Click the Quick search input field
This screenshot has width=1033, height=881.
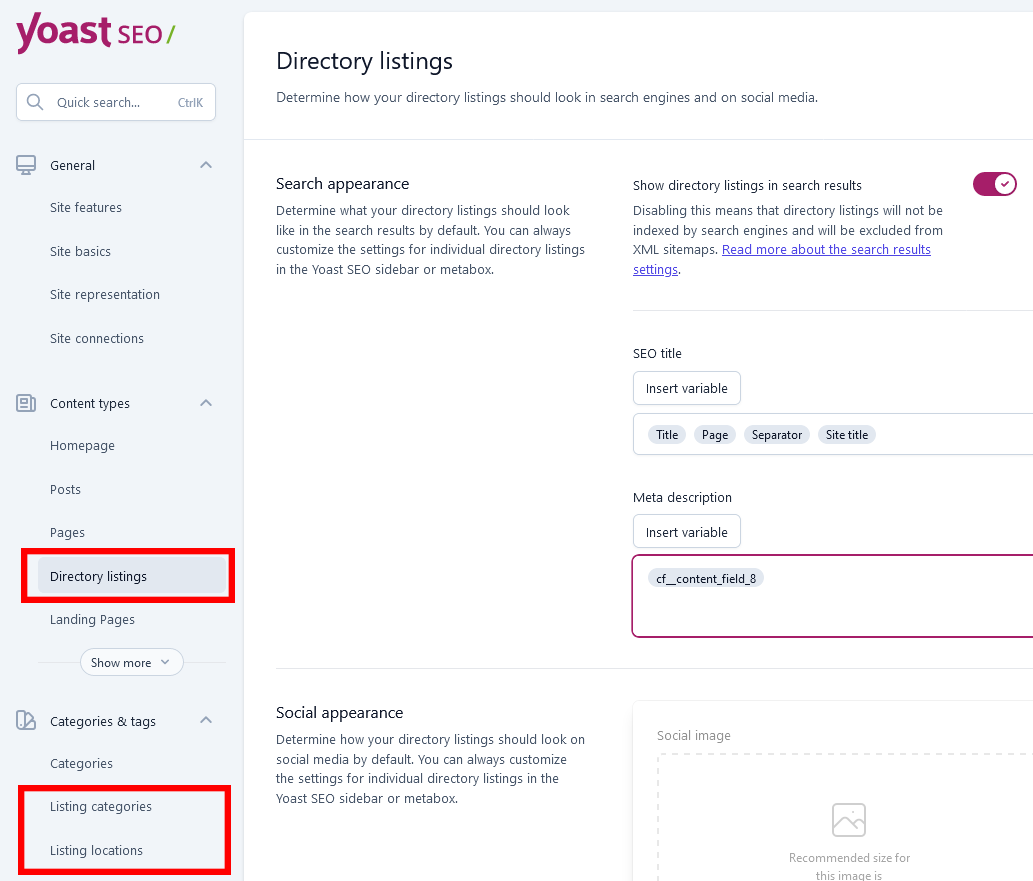(x=116, y=102)
